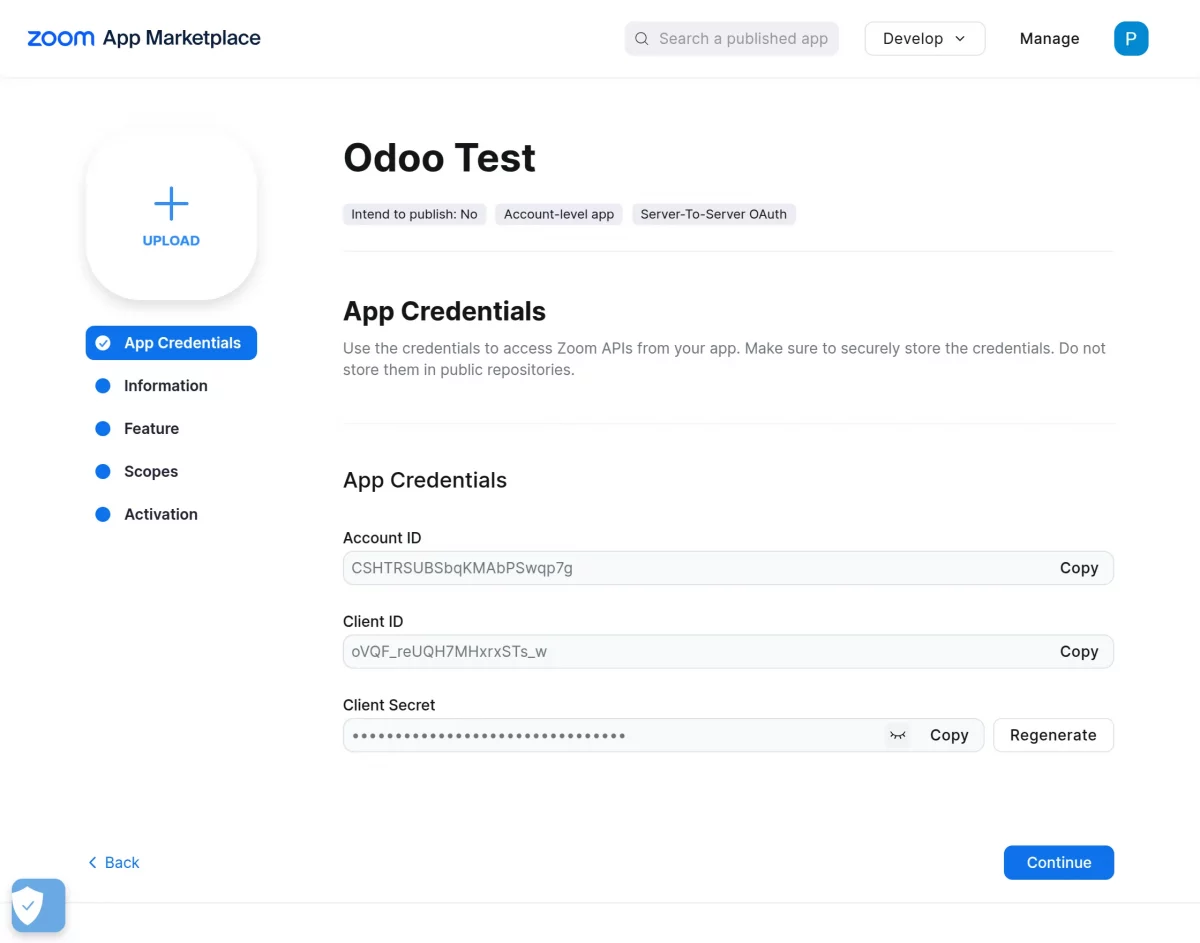
Task: Copy the Account ID
Action: click(x=1078, y=568)
